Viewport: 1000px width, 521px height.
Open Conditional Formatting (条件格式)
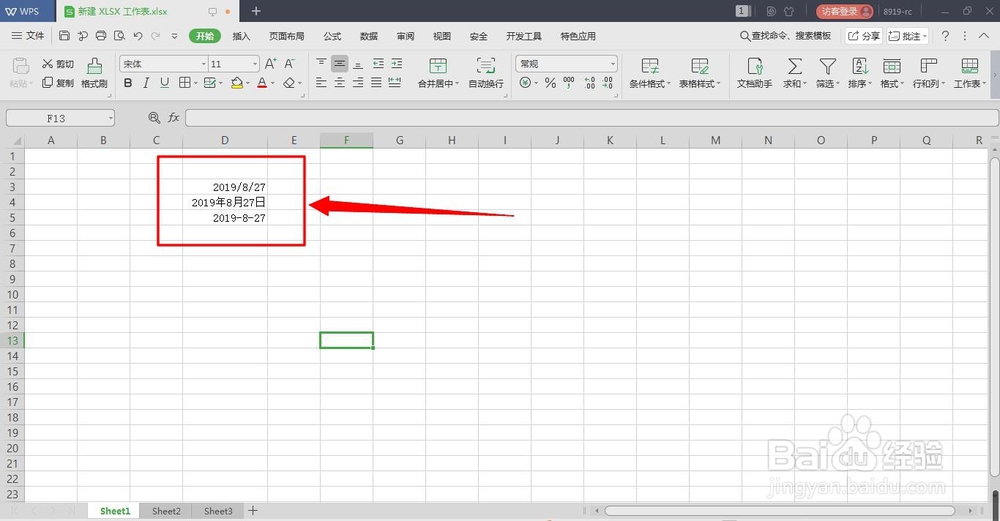650,73
